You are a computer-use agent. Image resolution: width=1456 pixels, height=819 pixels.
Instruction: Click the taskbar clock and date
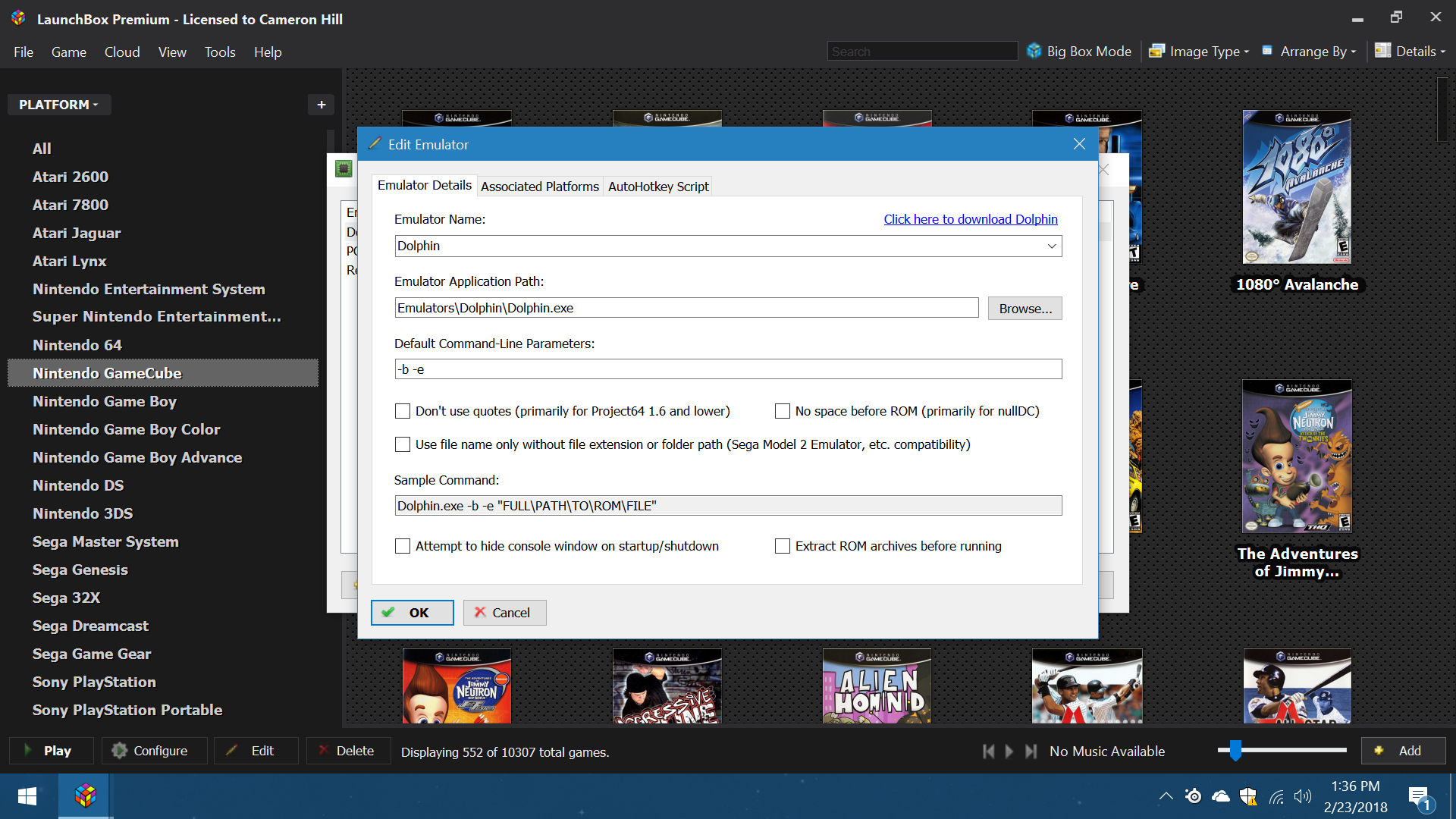point(1356,797)
